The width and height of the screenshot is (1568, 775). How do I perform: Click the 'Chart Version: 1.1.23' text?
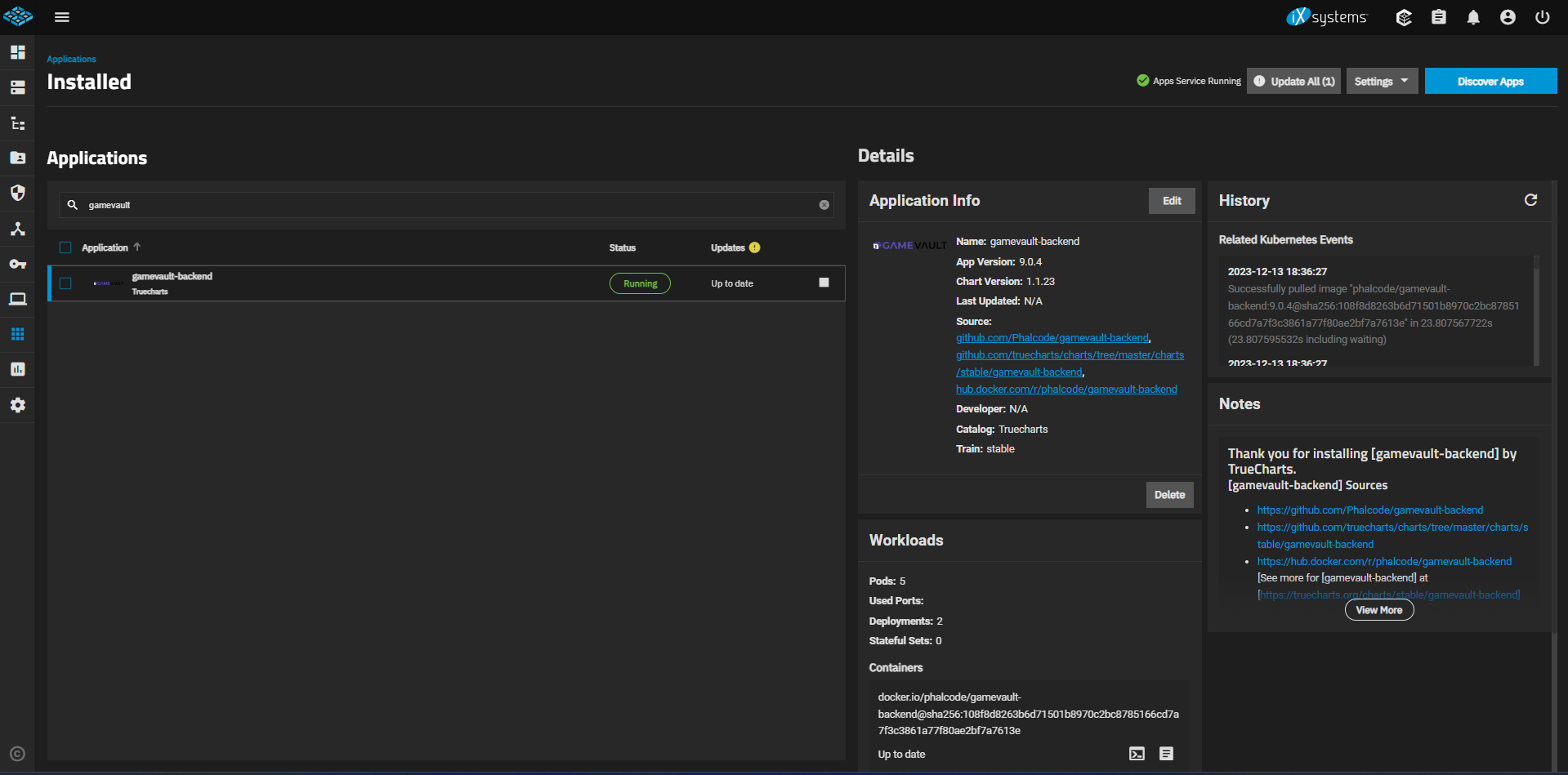1005,282
